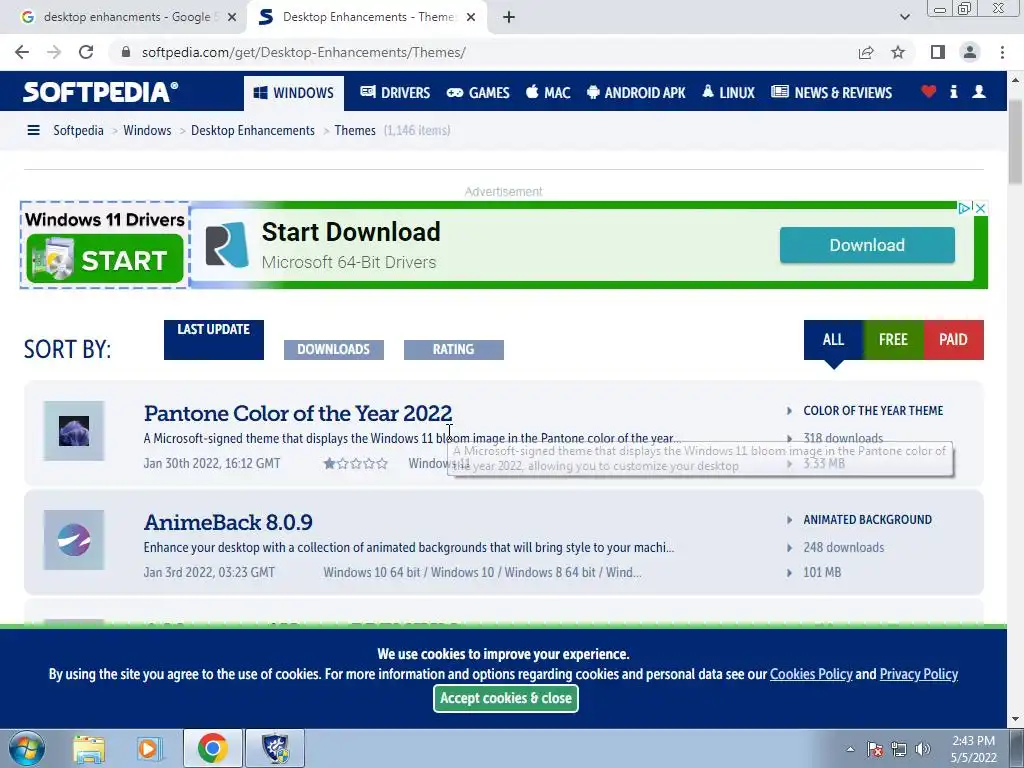Open AnimeBack 8.0.9 listing
Image resolution: width=1024 pixels, height=768 pixels.
(228, 522)
